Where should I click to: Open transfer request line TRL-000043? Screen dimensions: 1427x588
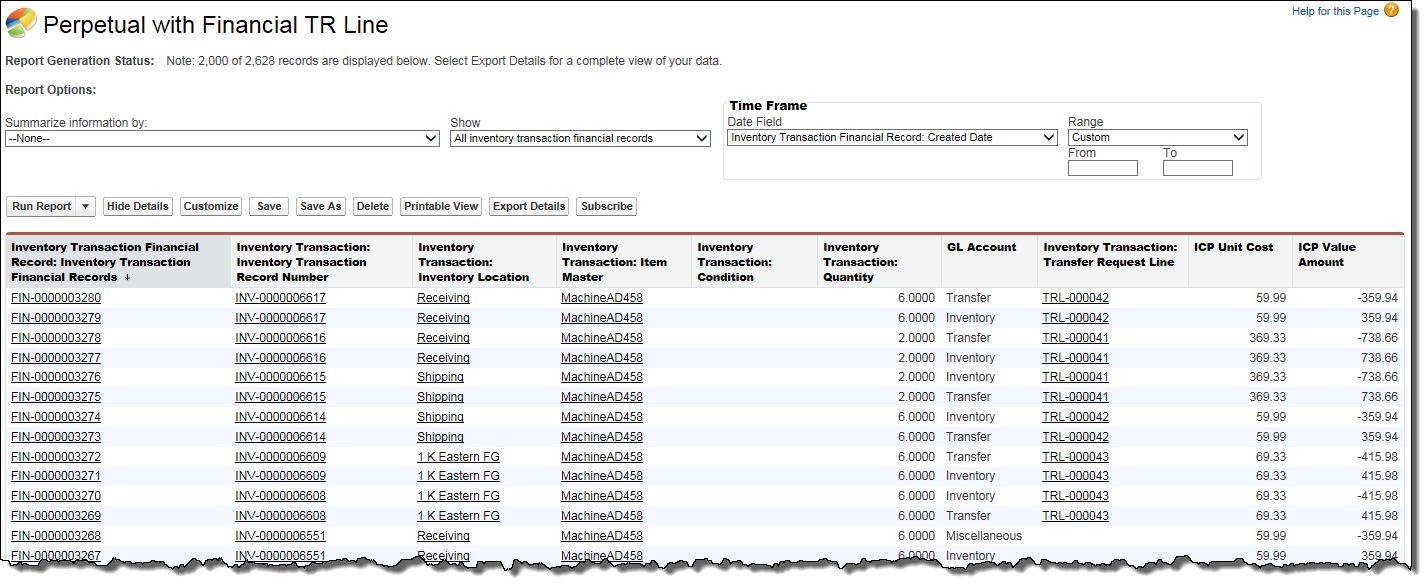tap(1075, 457)
